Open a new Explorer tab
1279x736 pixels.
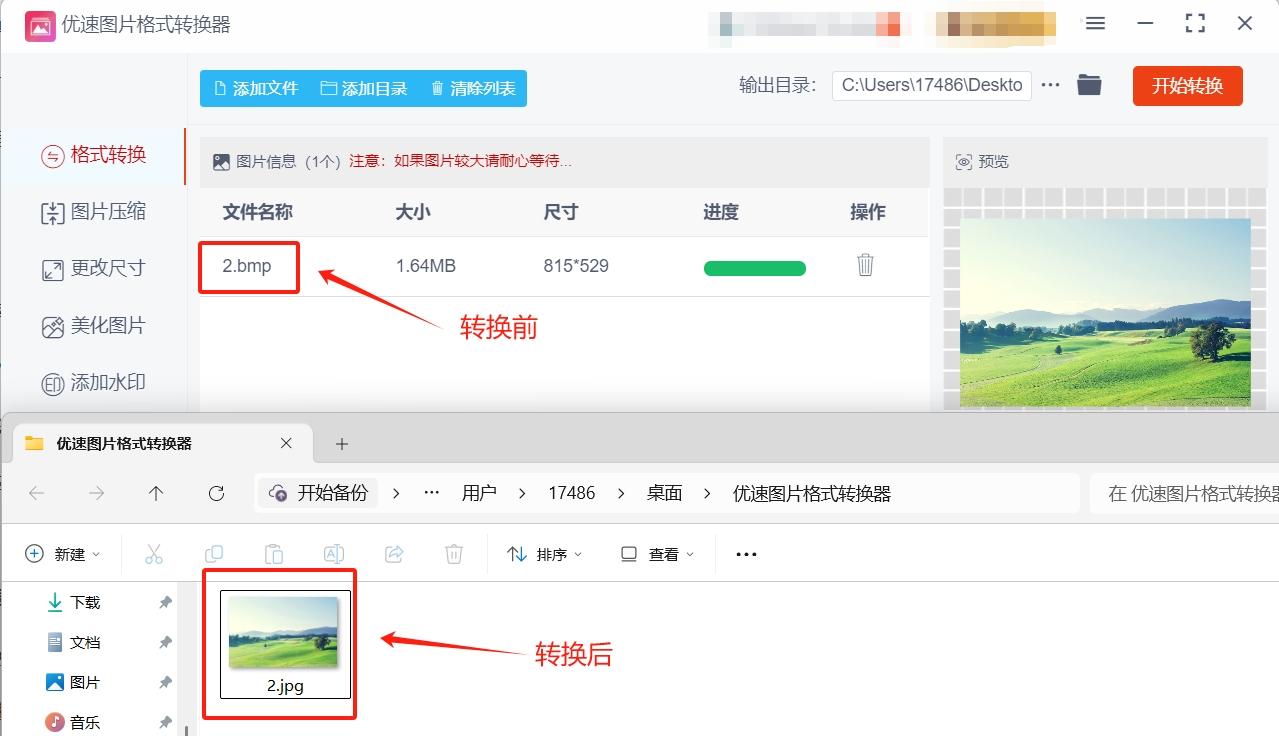(x=341, y=441)
